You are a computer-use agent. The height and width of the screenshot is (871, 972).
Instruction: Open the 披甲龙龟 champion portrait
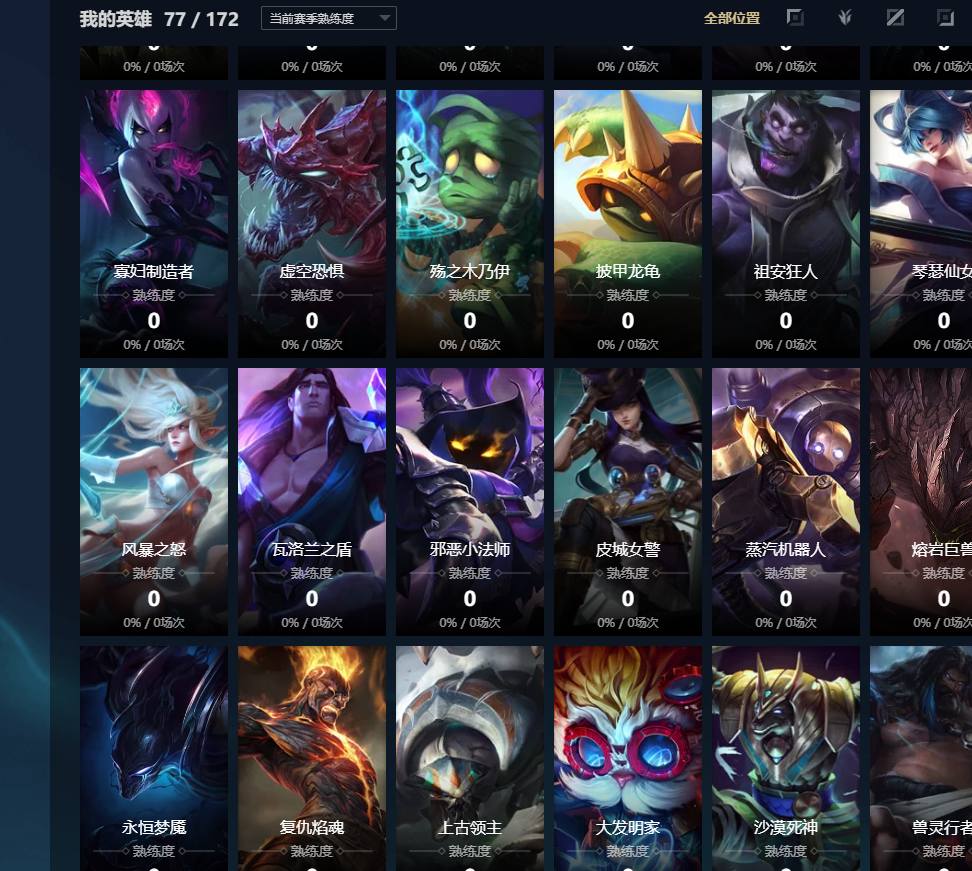click(628, 224)
